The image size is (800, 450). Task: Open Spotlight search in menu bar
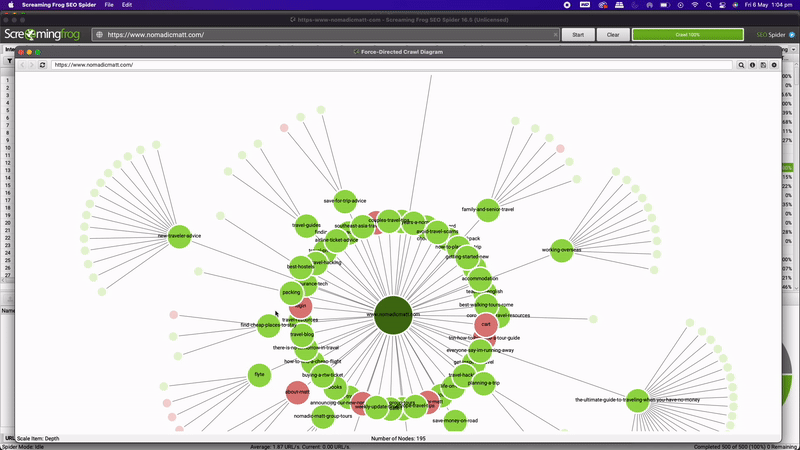point(709,5)
